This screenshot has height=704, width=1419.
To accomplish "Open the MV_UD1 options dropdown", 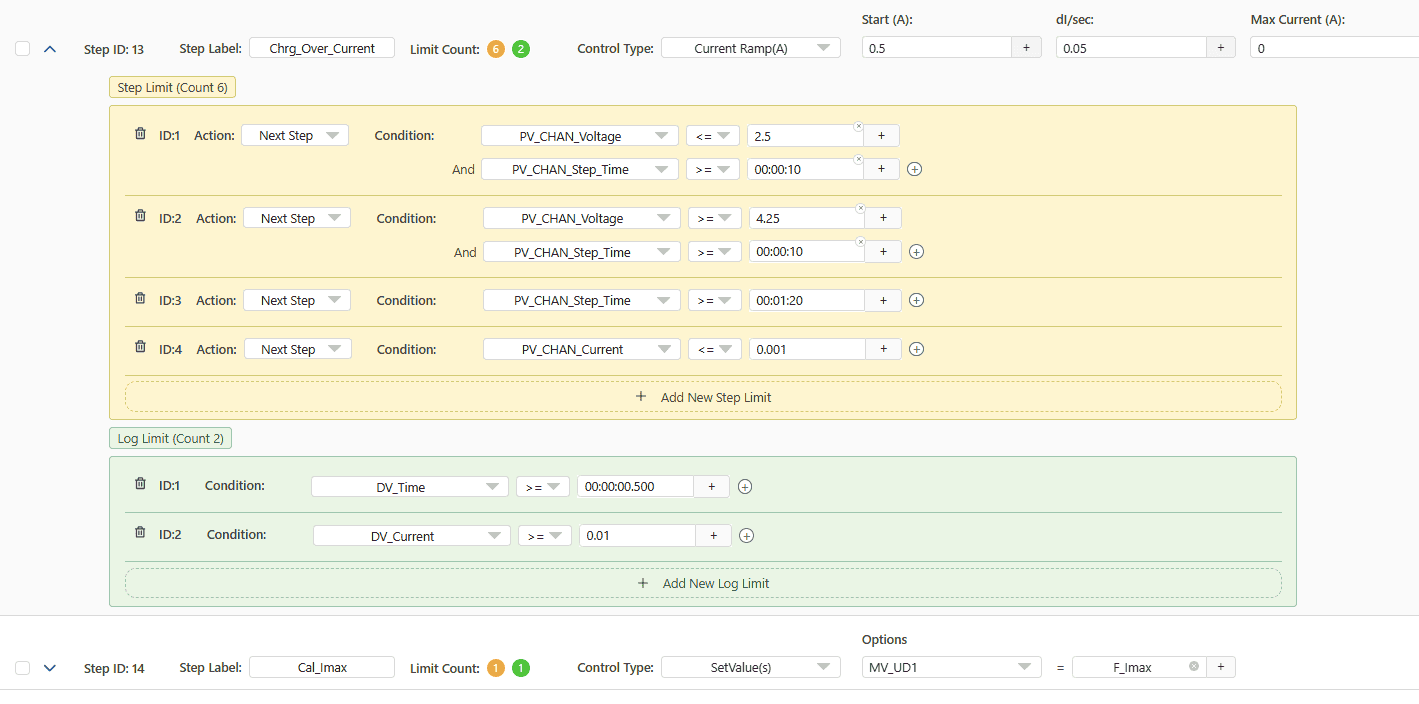I will click(952, 667).
